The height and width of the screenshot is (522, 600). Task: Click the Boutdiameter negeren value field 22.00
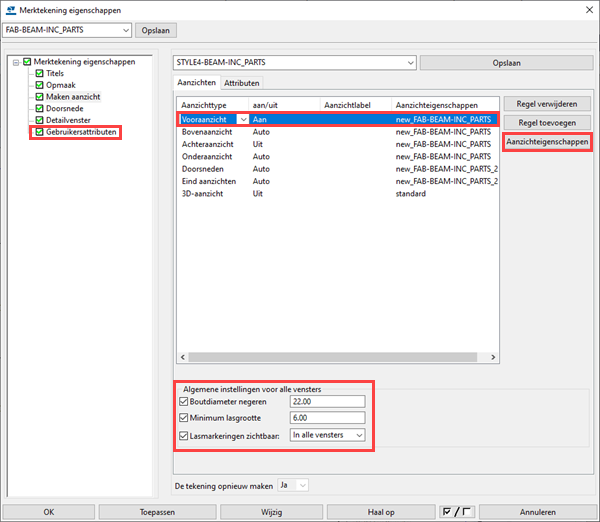(328, 401)
